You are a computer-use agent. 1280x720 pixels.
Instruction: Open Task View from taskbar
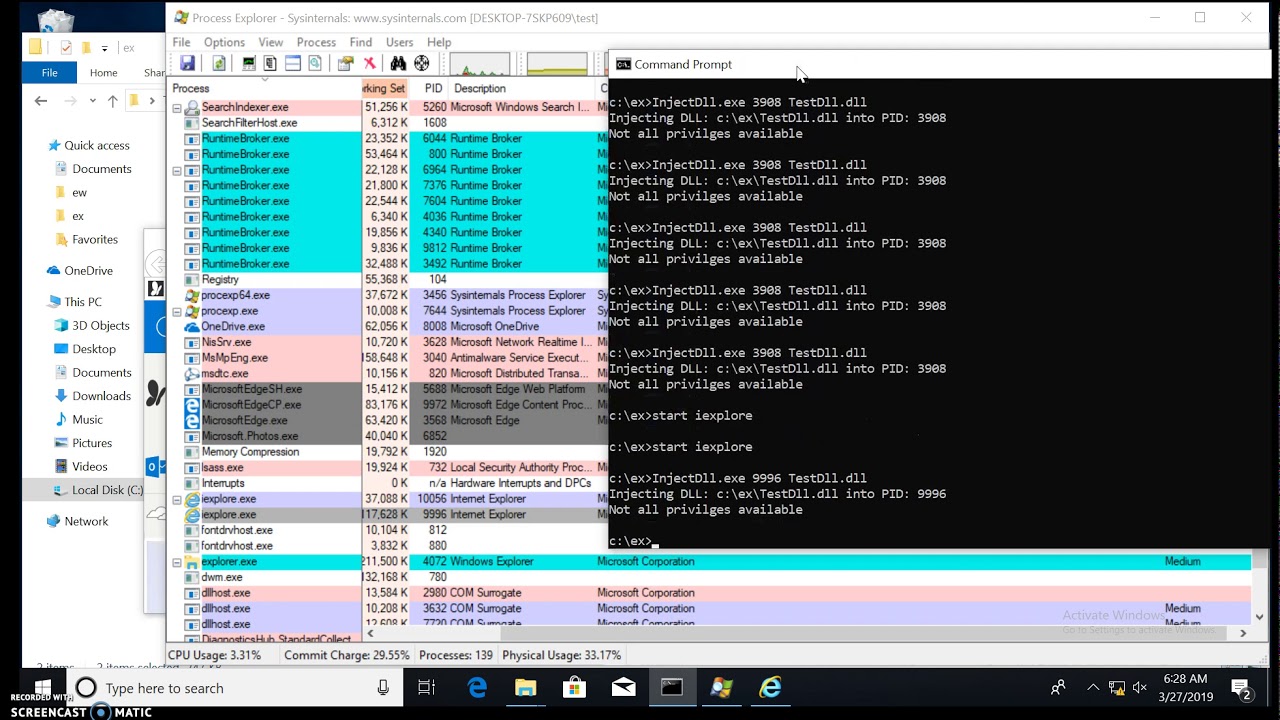coord(427,688)
